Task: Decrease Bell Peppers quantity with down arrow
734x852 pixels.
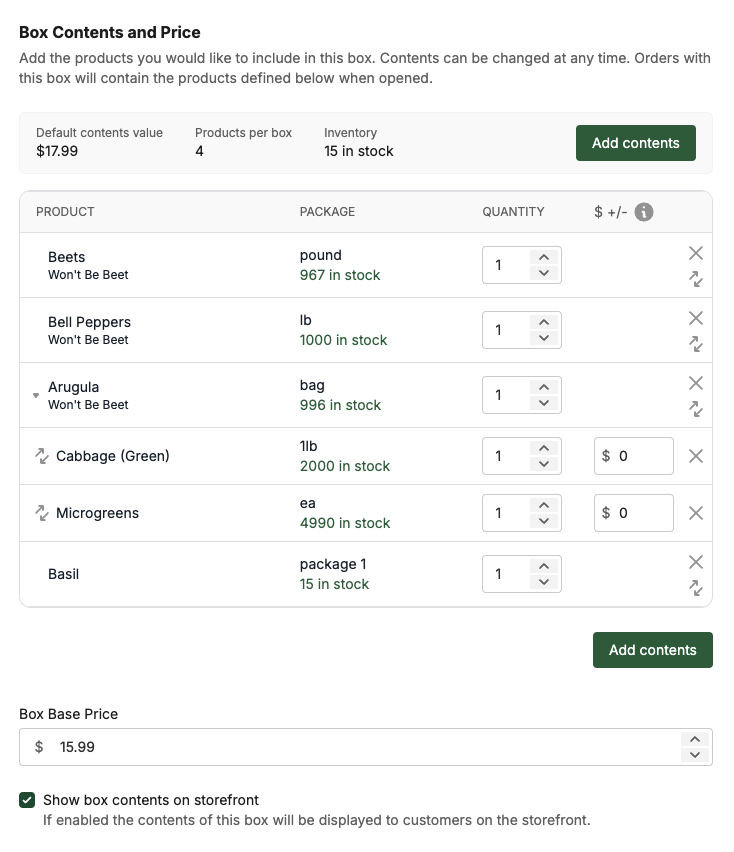Action: coord(544,338)
